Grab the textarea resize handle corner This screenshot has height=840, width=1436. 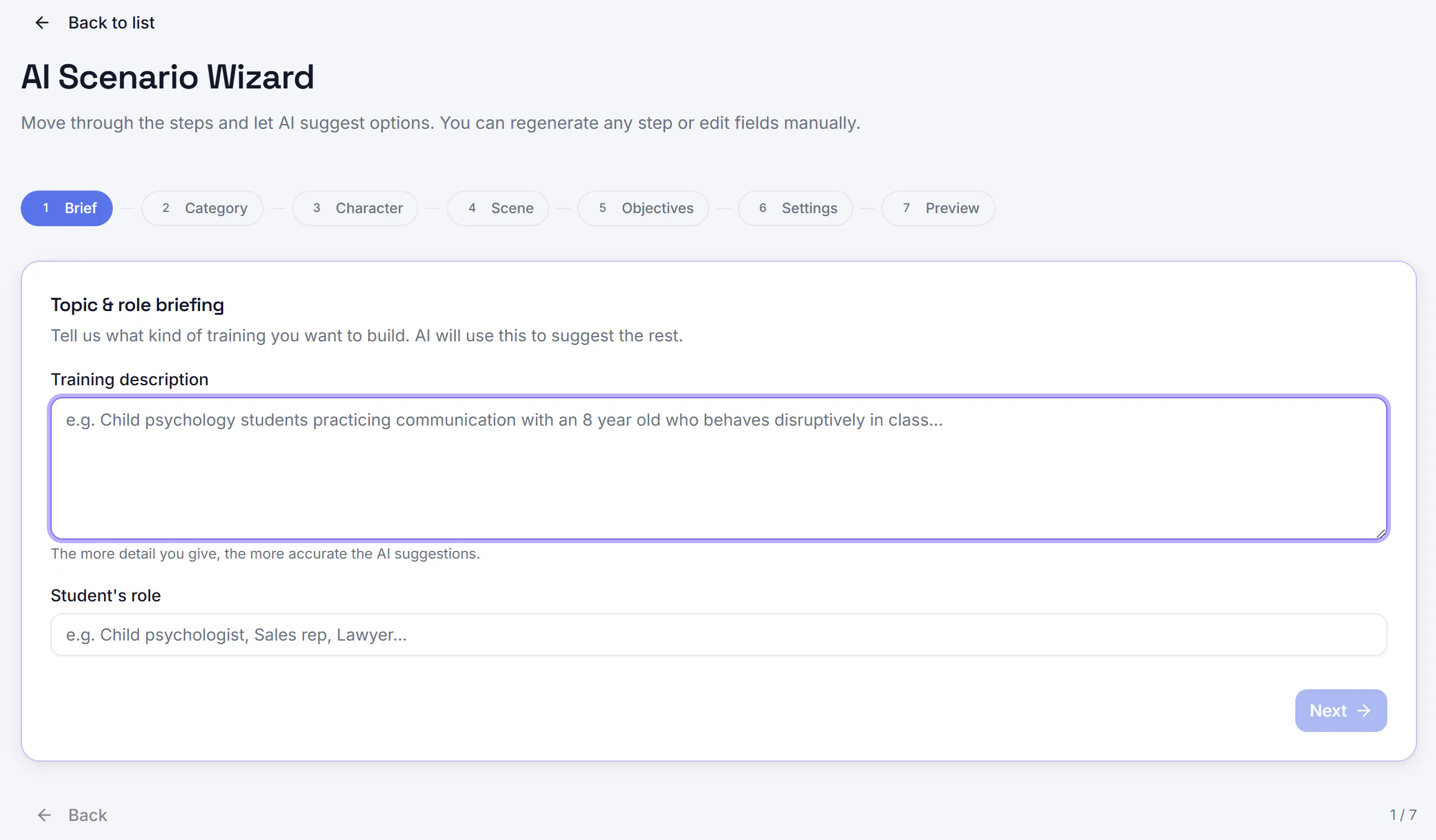(x=1381, y=534)
